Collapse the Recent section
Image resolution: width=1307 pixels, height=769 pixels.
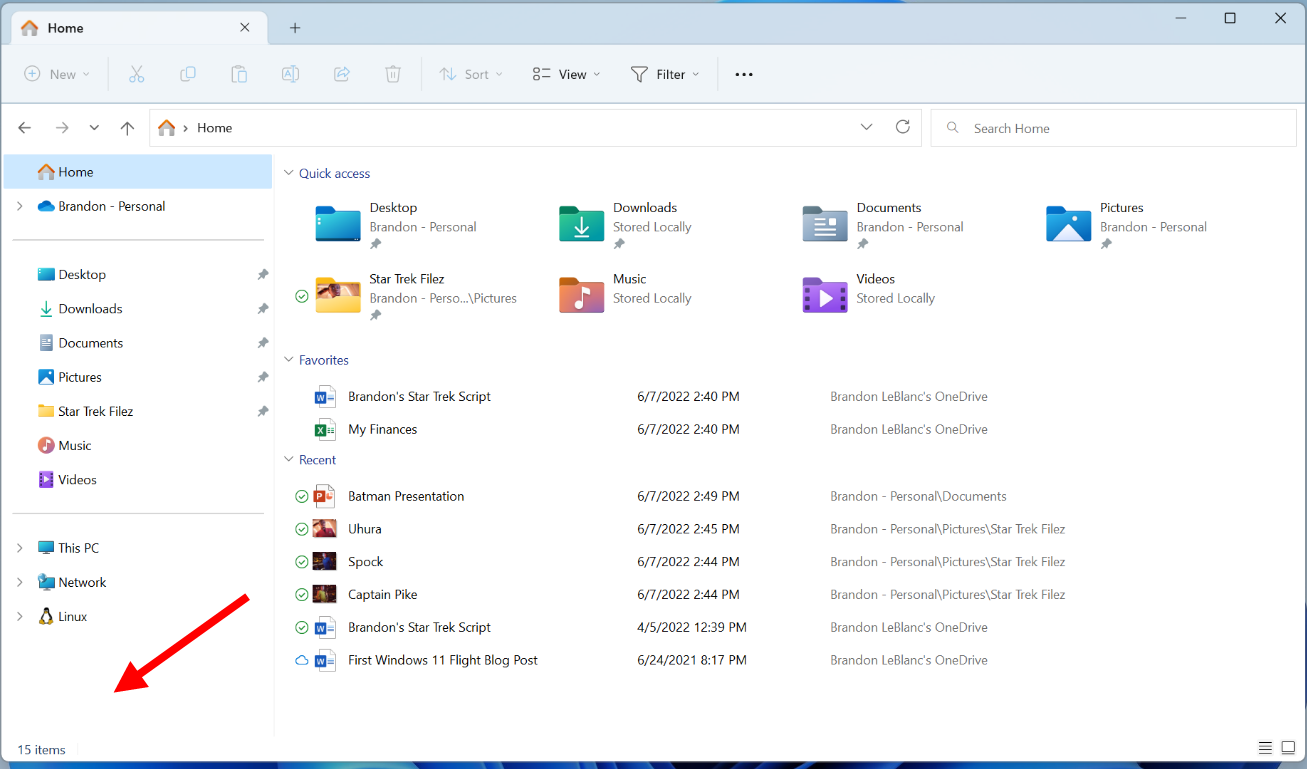[x=289, y=460]
